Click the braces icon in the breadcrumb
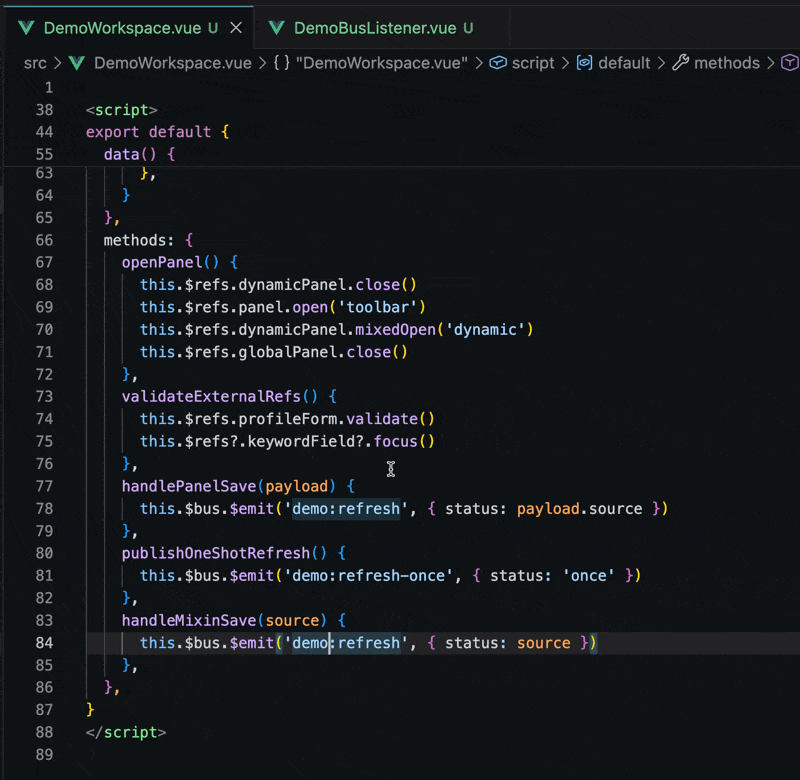Image resolution: width=800 pixels, height=780 pixels. pos(281,63)
